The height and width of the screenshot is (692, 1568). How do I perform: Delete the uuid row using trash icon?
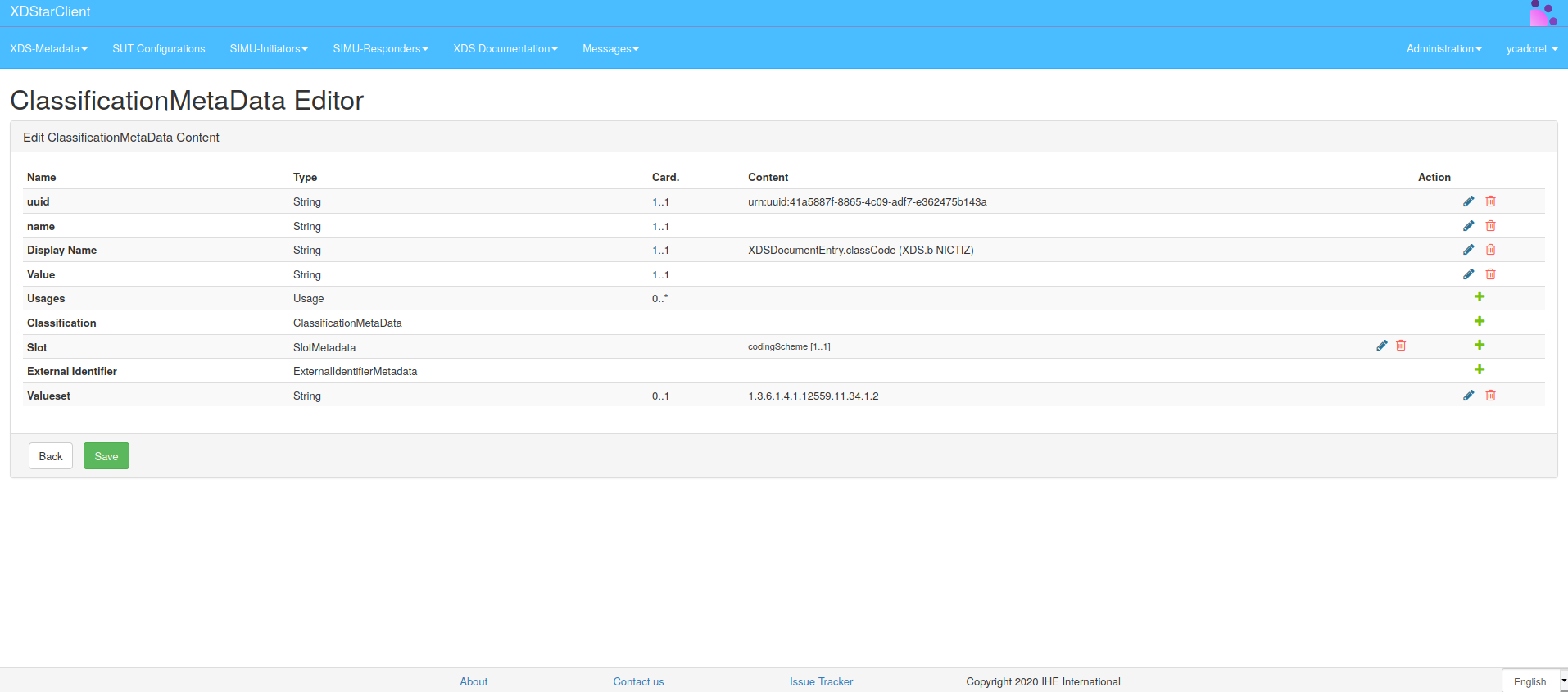click(1490, 201)
